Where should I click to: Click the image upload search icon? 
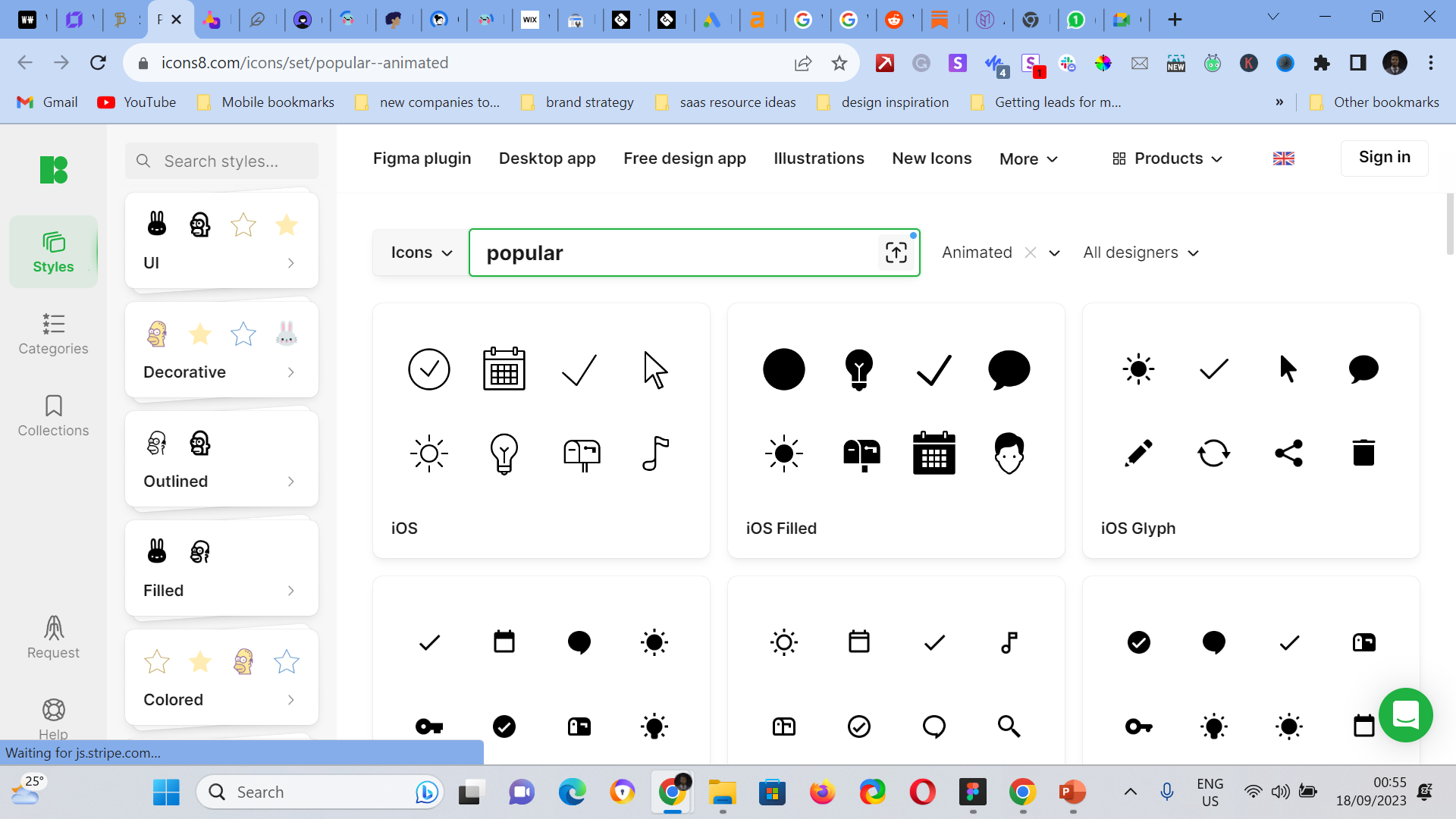coord(896,253)
